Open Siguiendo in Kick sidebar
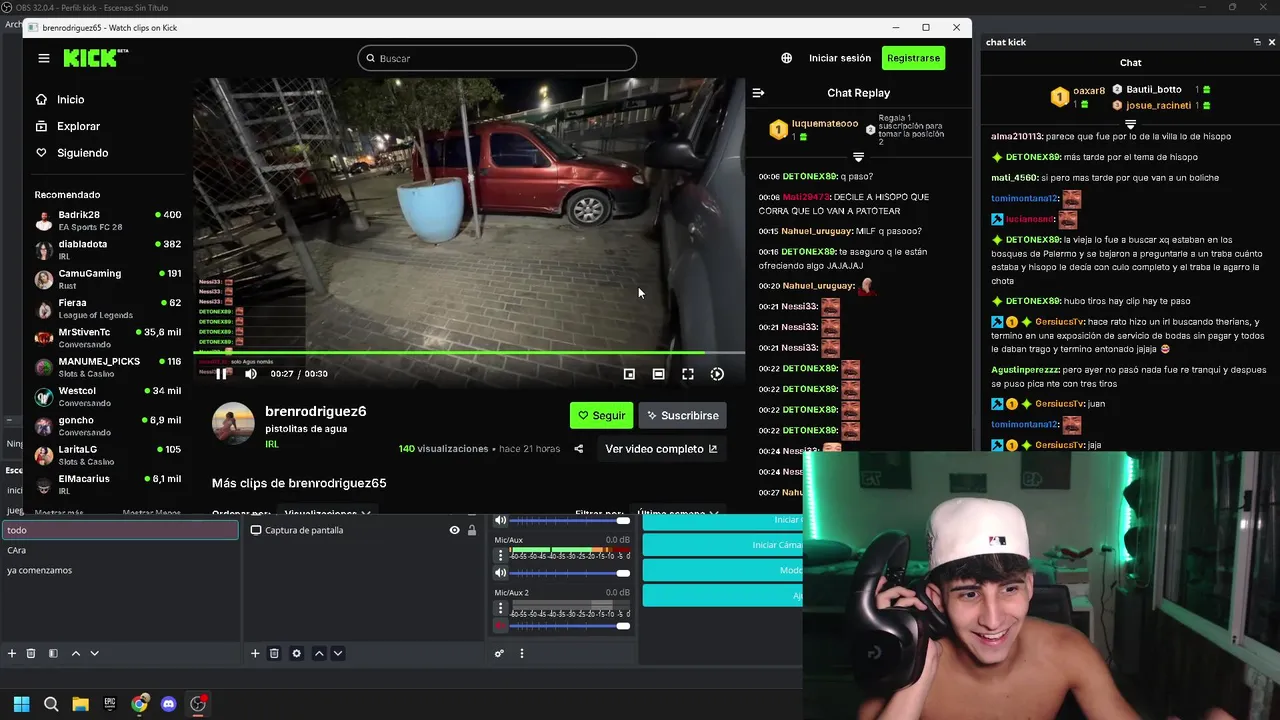 (72, 153)
